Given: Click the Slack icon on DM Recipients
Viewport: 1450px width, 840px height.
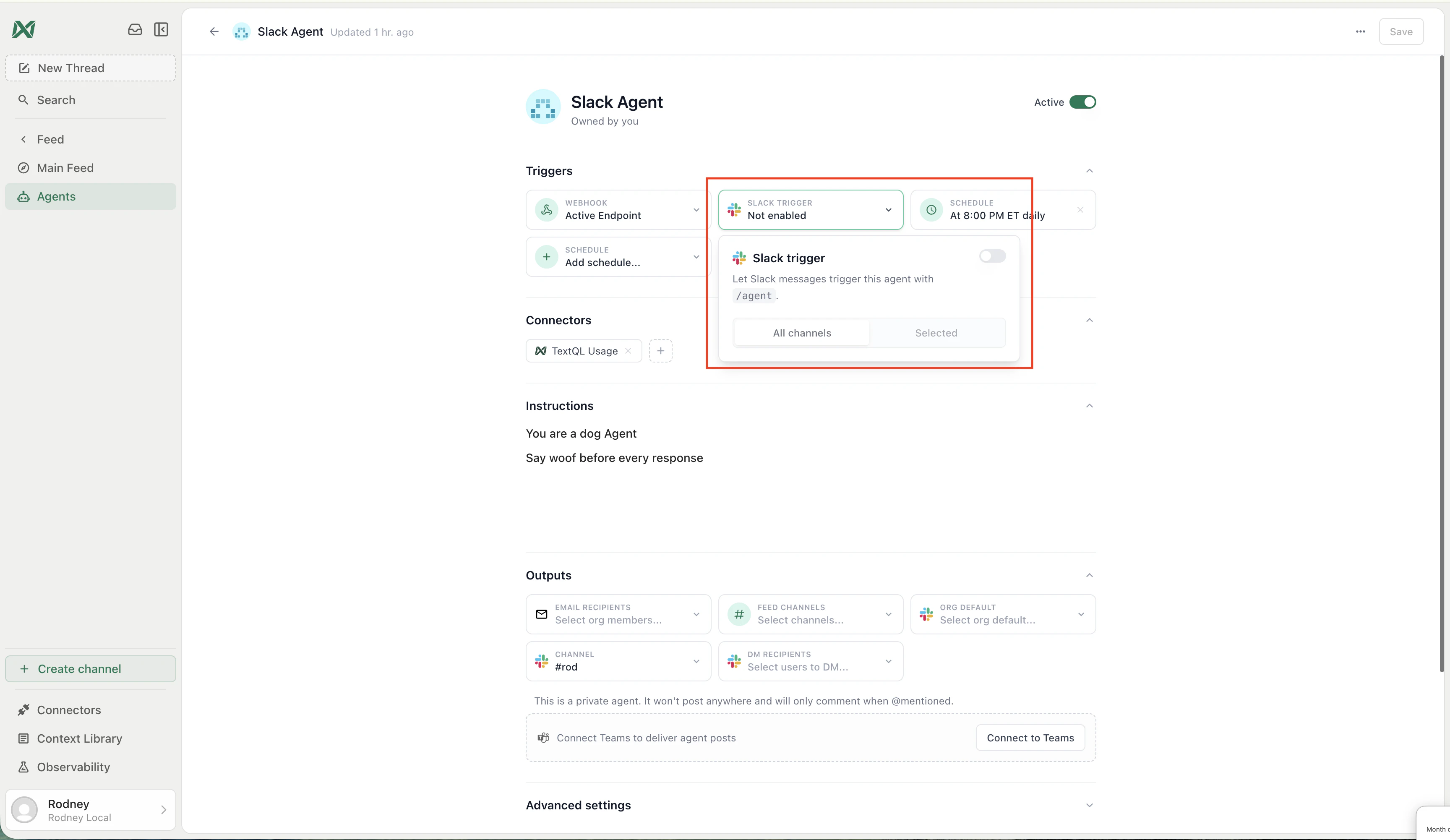Looking at the screenshot, I should (x=734, y=662).
